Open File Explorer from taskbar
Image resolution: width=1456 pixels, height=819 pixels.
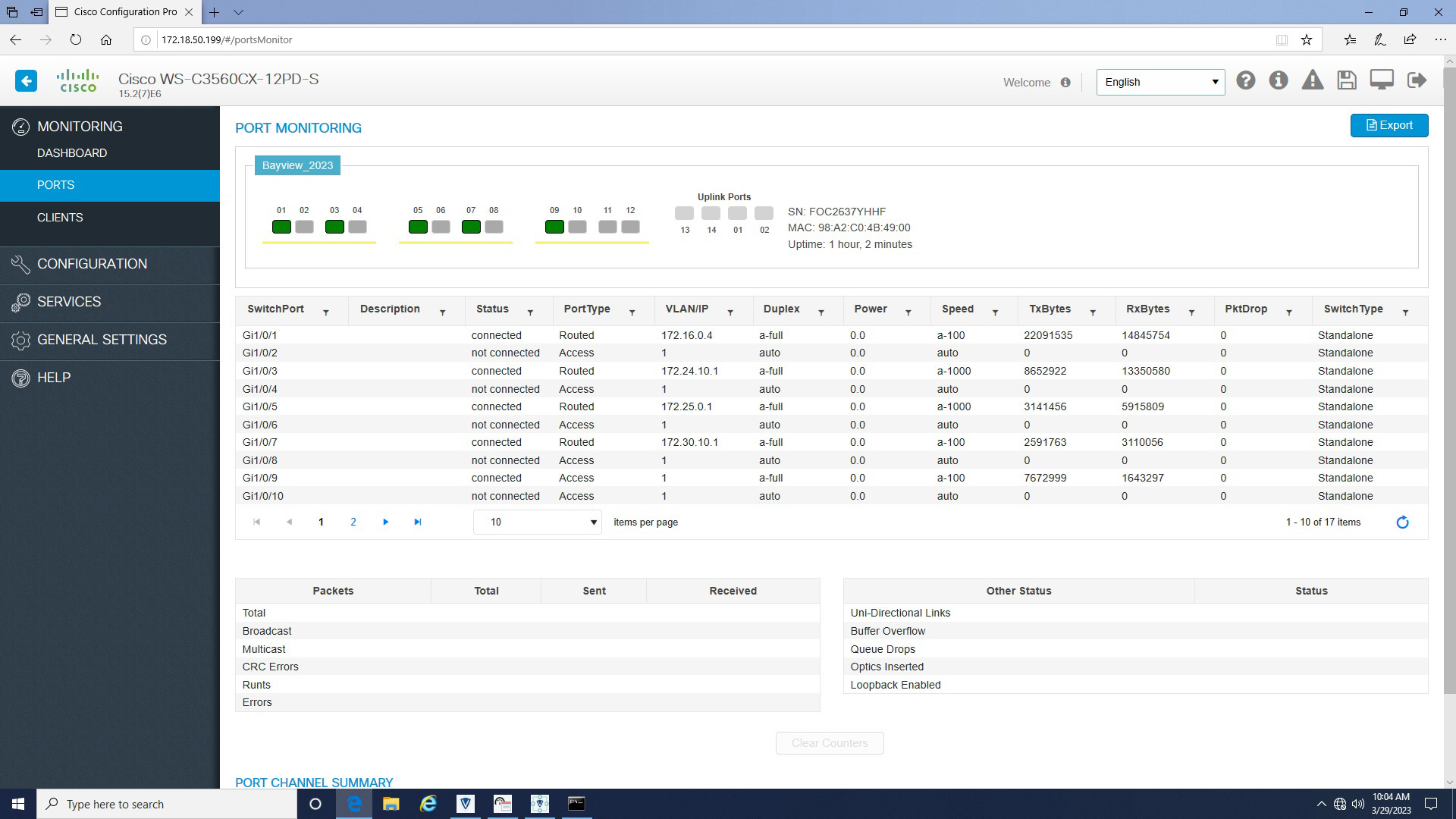391,804
